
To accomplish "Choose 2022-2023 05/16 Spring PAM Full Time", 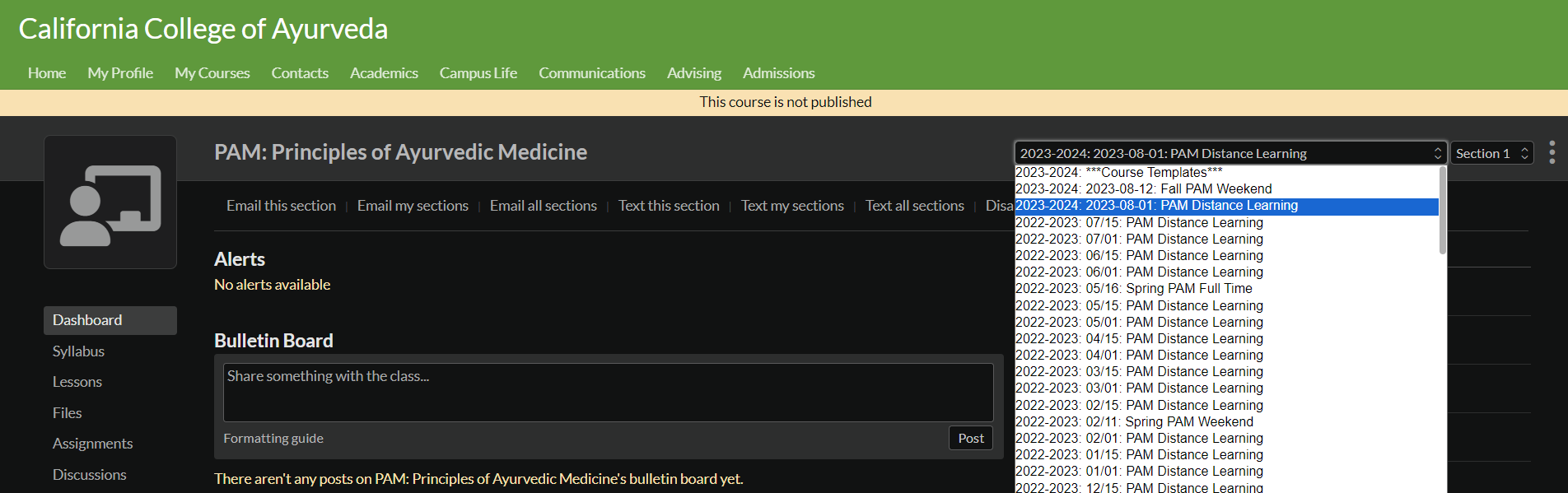I will (x=1227, y=289).
